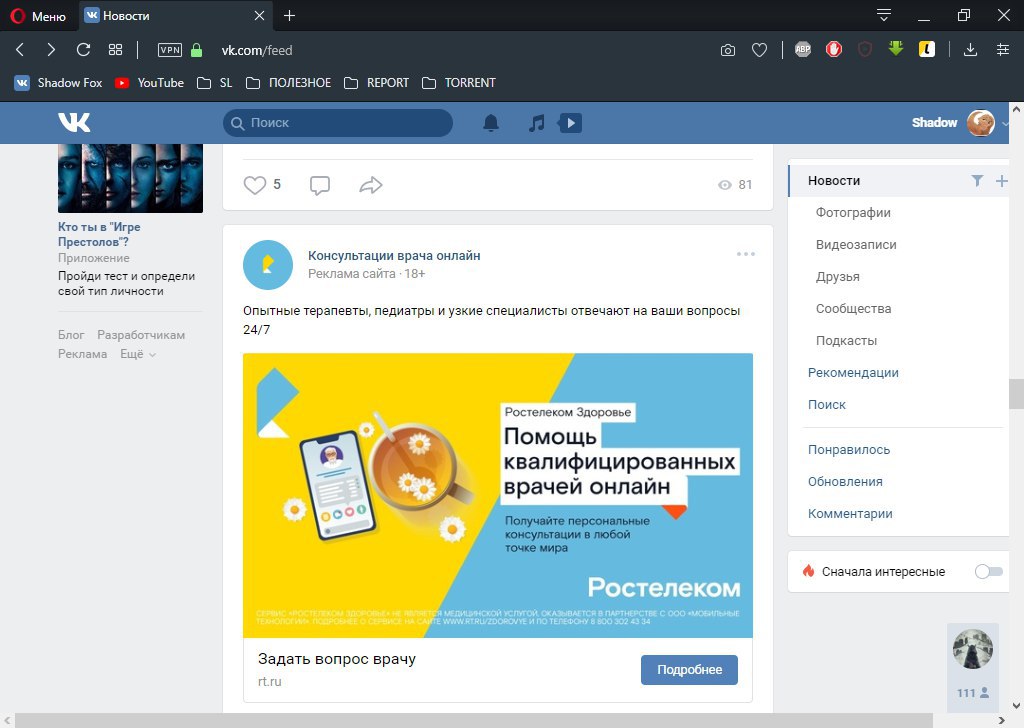
Task: Open the red stop-hand blocker extension
Action: tap(834, 49)
